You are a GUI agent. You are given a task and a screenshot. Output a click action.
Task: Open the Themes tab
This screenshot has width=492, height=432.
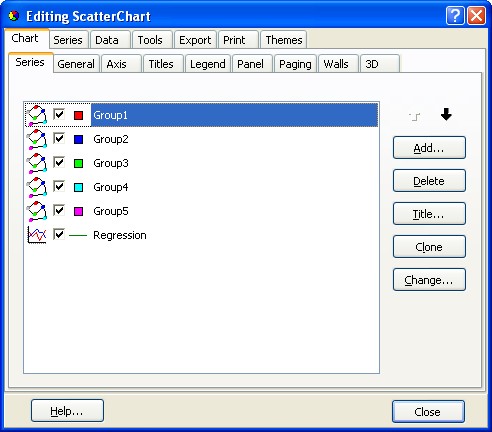284,40
